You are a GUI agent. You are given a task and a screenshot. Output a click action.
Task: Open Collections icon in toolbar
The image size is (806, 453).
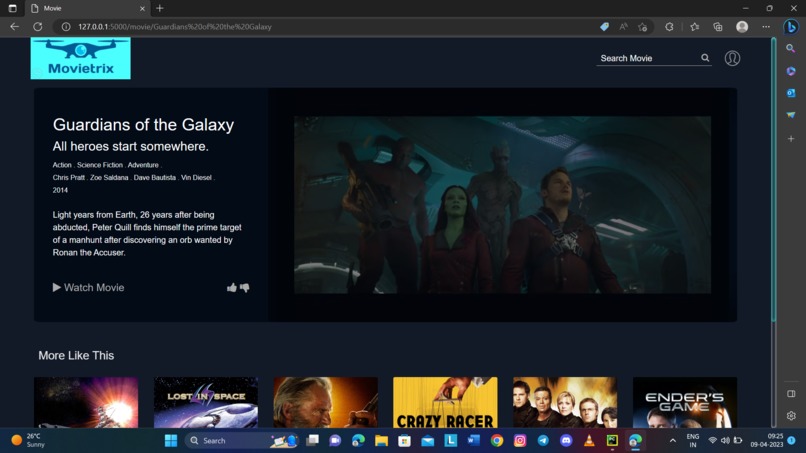point(718,27)
